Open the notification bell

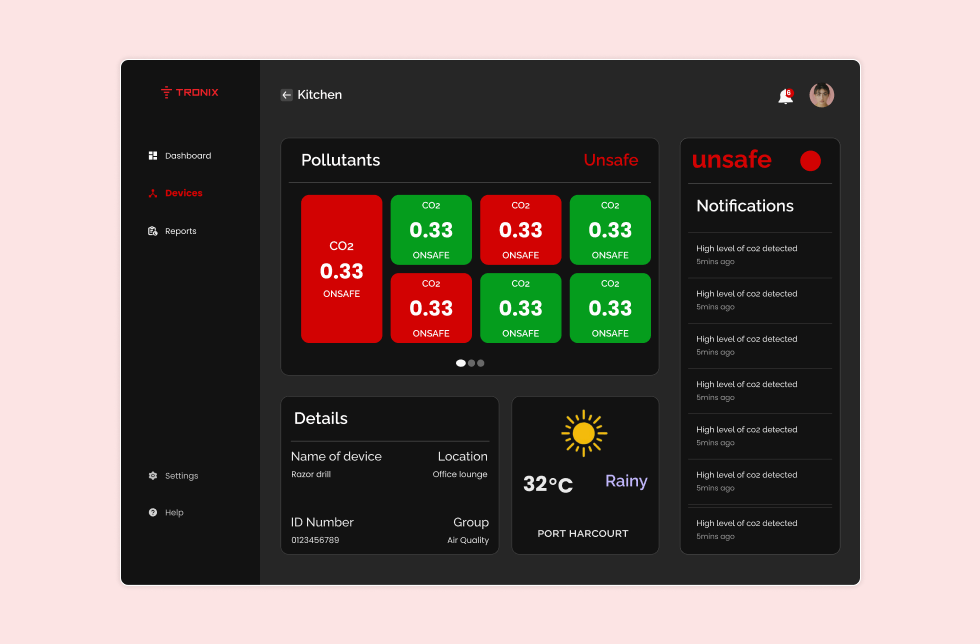(x=785, y=96)
